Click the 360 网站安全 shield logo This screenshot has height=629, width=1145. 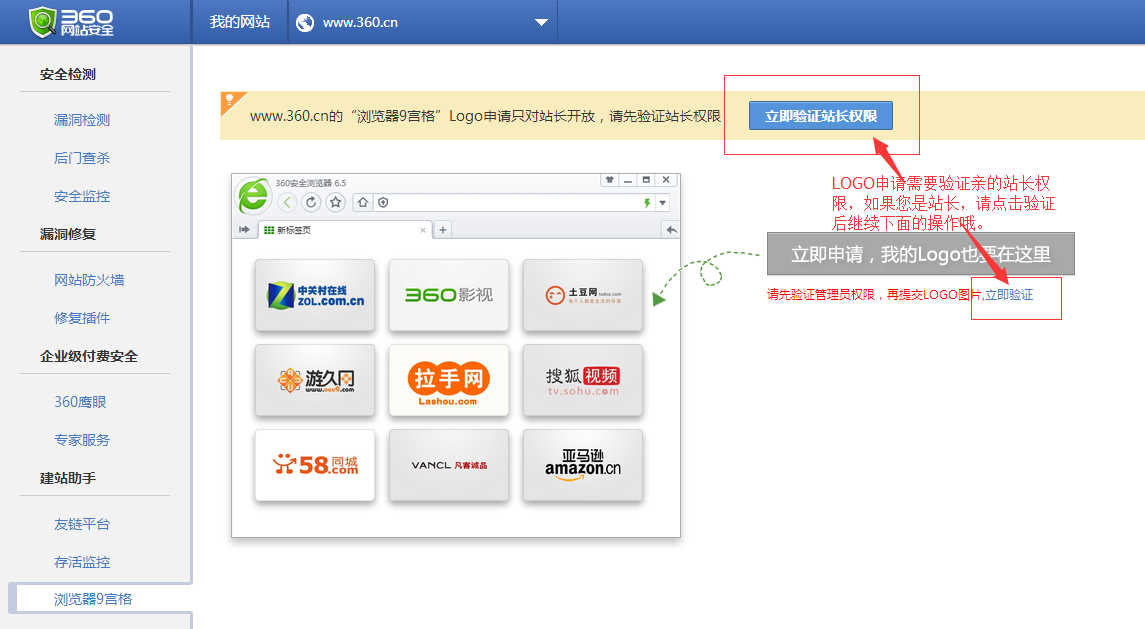[x=71, y=22]
